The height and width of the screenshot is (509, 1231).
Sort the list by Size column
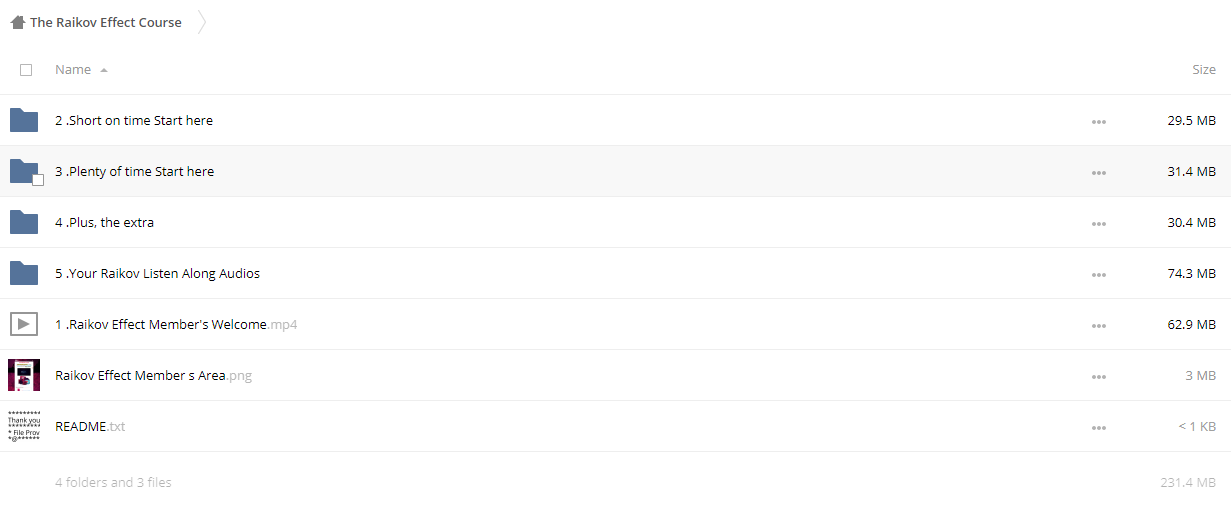(x=1204, y=70)
